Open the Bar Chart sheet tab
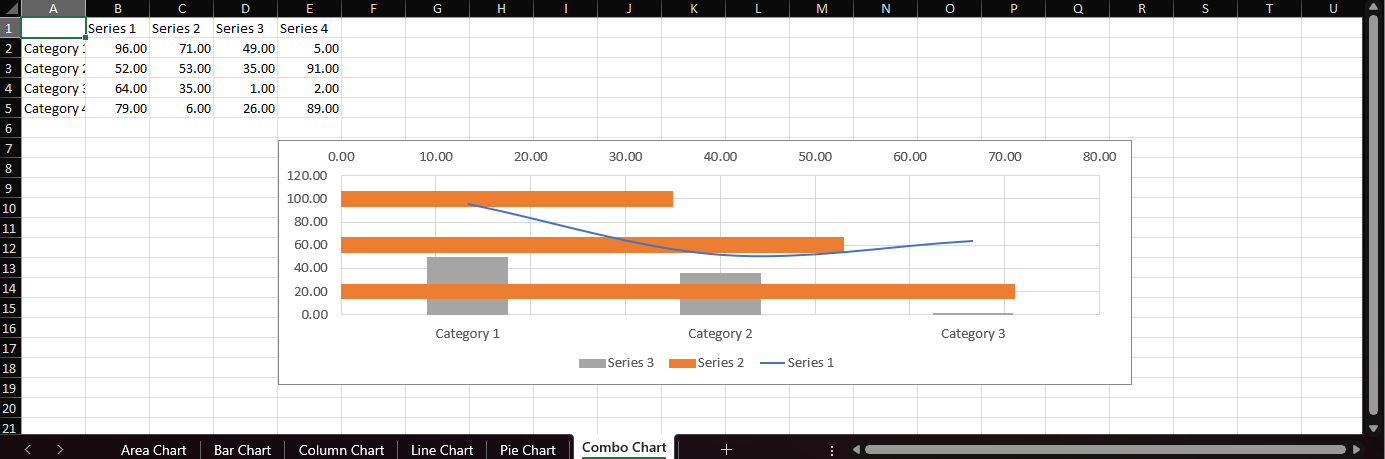The width and height of the screenshot is (1385, 459). click(x=242, y=450)
